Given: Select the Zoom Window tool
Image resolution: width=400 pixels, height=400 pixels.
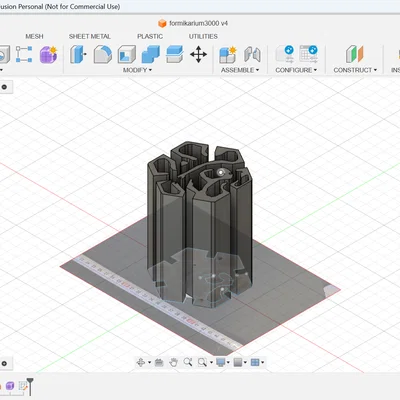Looking at the screenshot, I should [202, 362].
